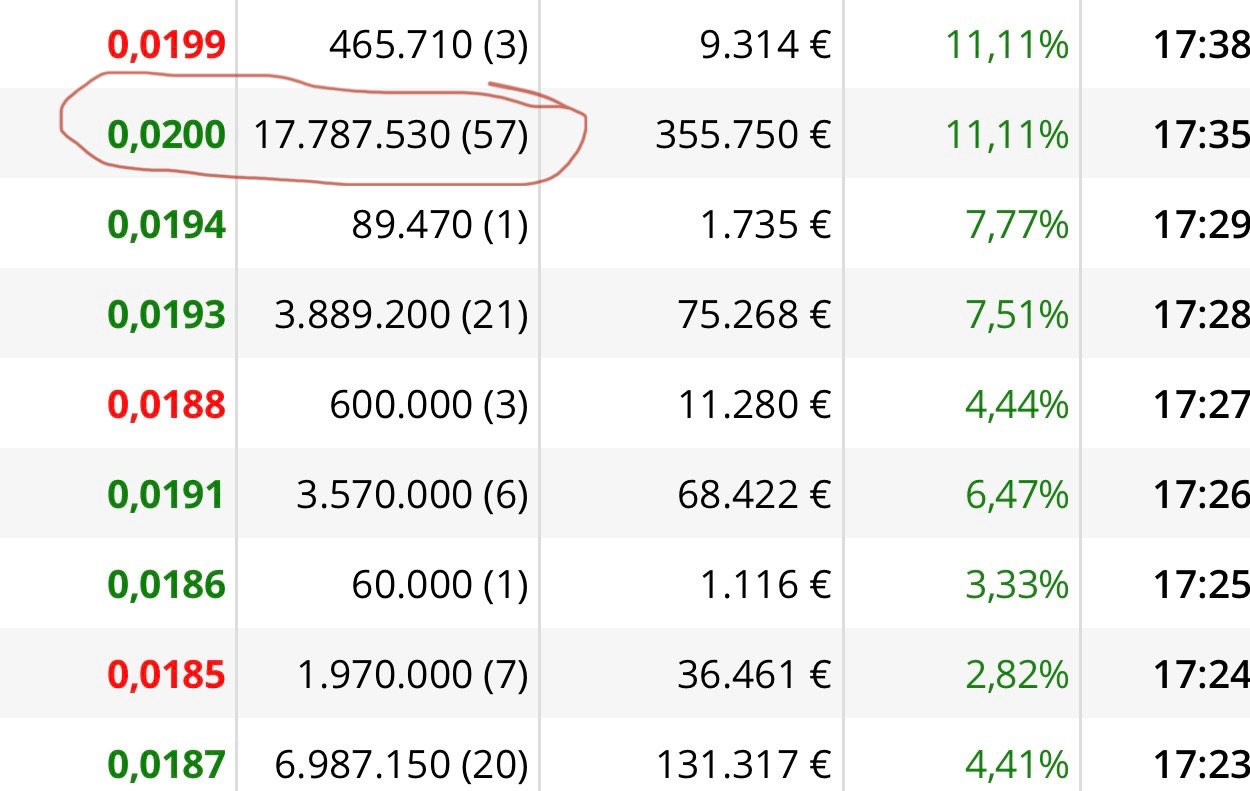1250x791 pixels.
Task: Select turnover 36.461 €
Action: (754, 675)
